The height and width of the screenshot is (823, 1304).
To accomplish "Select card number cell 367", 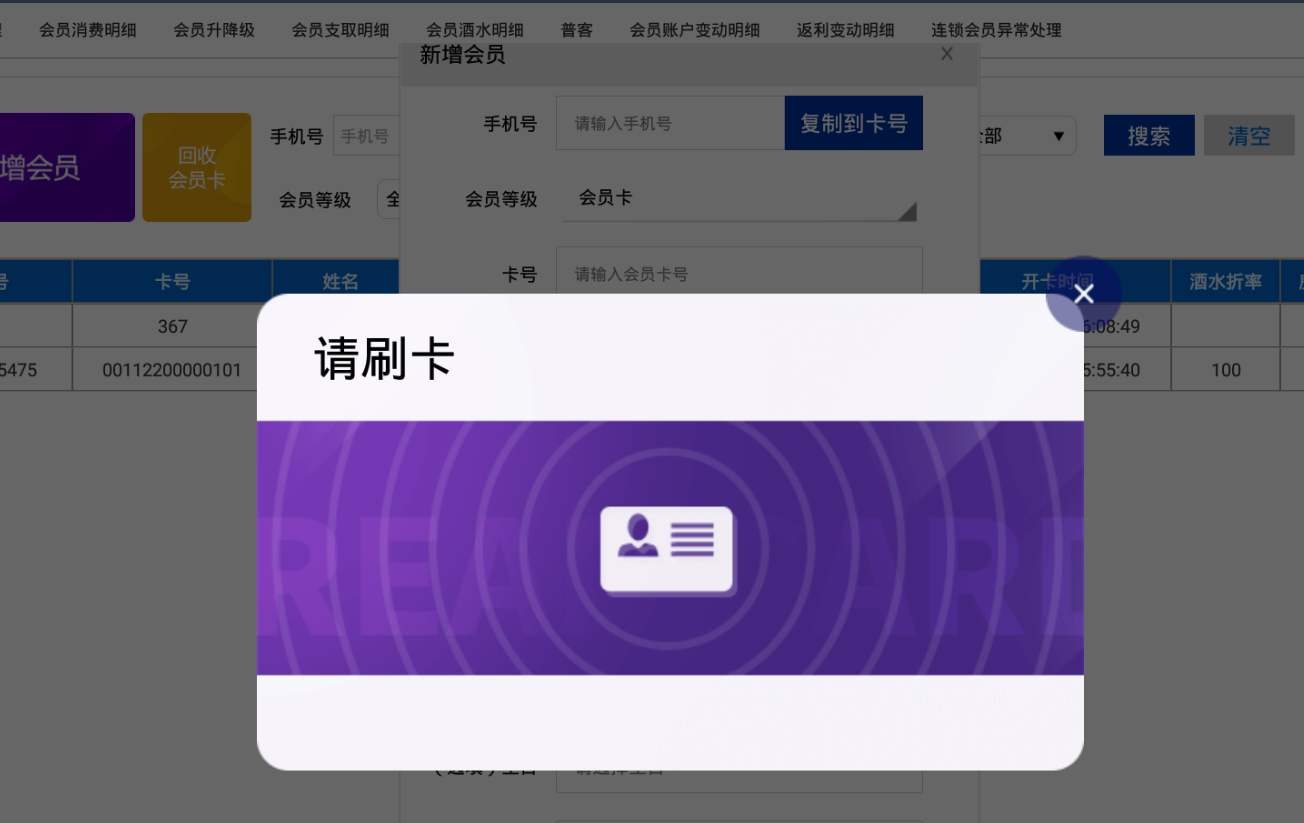I will (172, 326).
